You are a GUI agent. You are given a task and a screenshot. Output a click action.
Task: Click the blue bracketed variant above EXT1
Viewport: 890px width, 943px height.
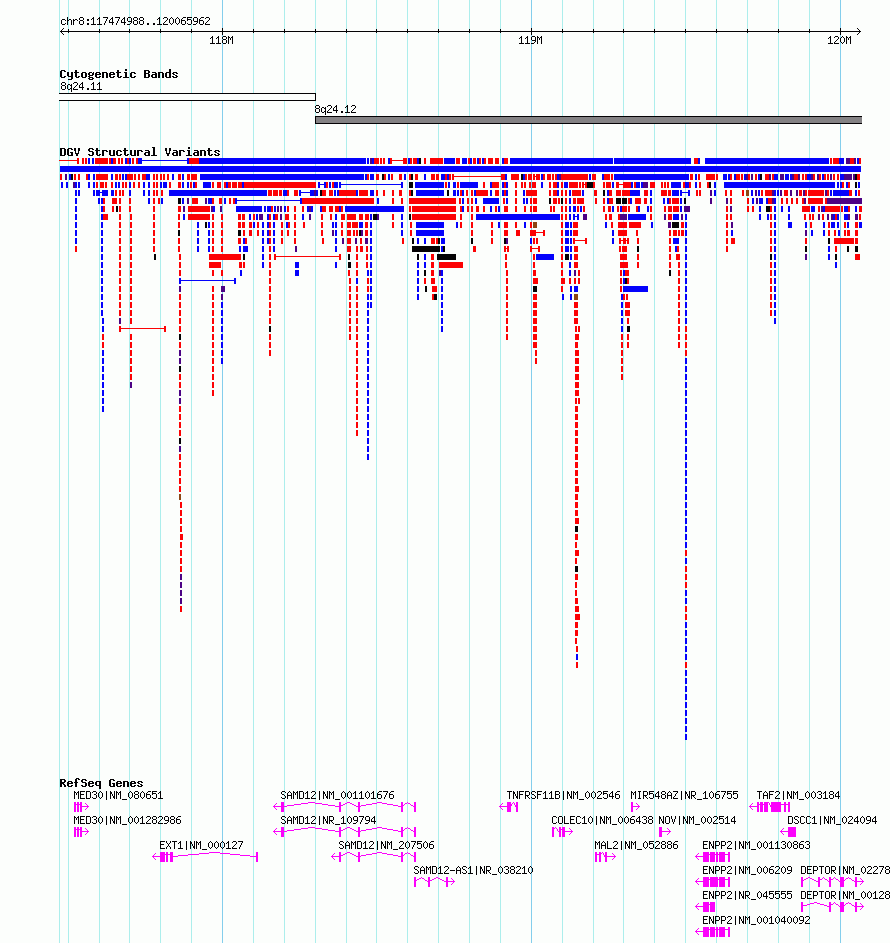point(207,281)
